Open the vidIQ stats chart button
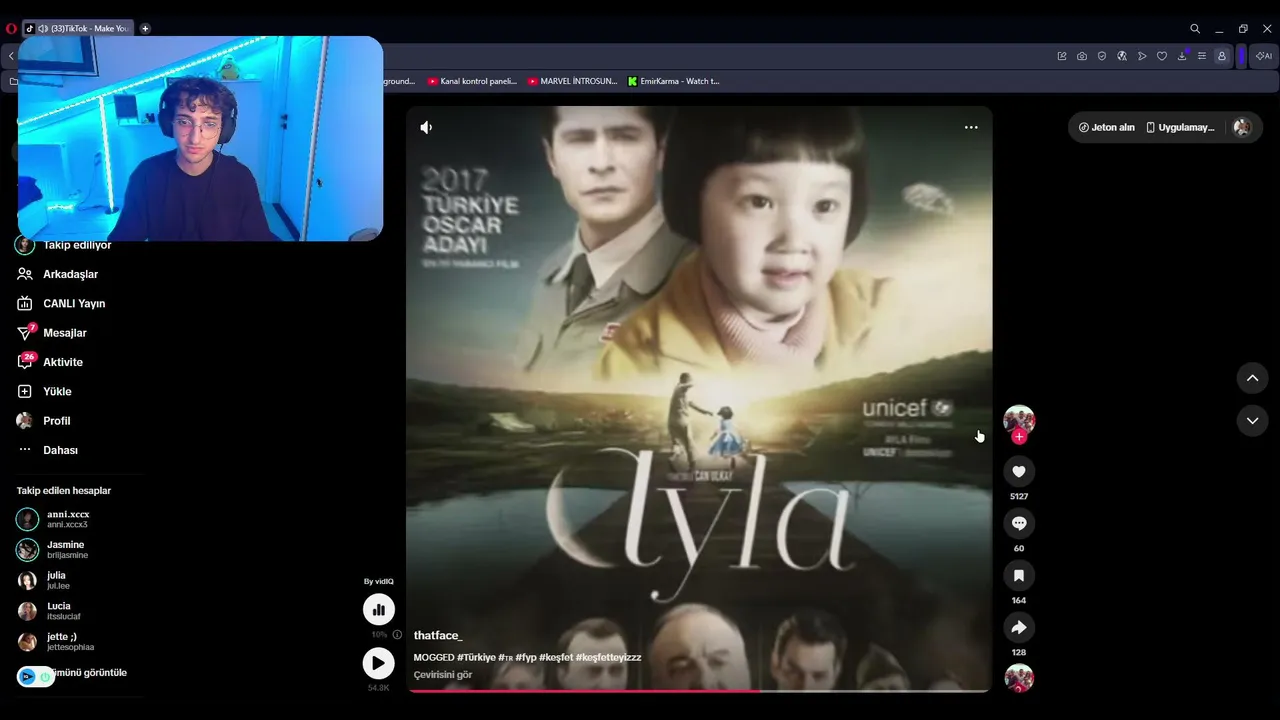 click(378, 609)
